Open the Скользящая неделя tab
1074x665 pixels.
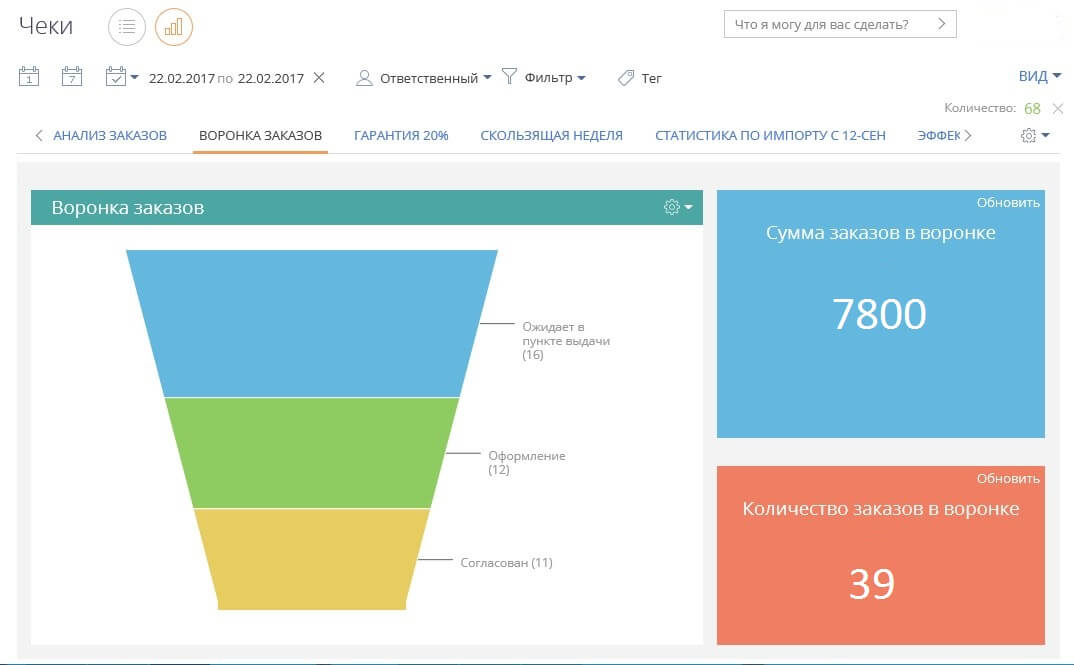tap(551, 136)
